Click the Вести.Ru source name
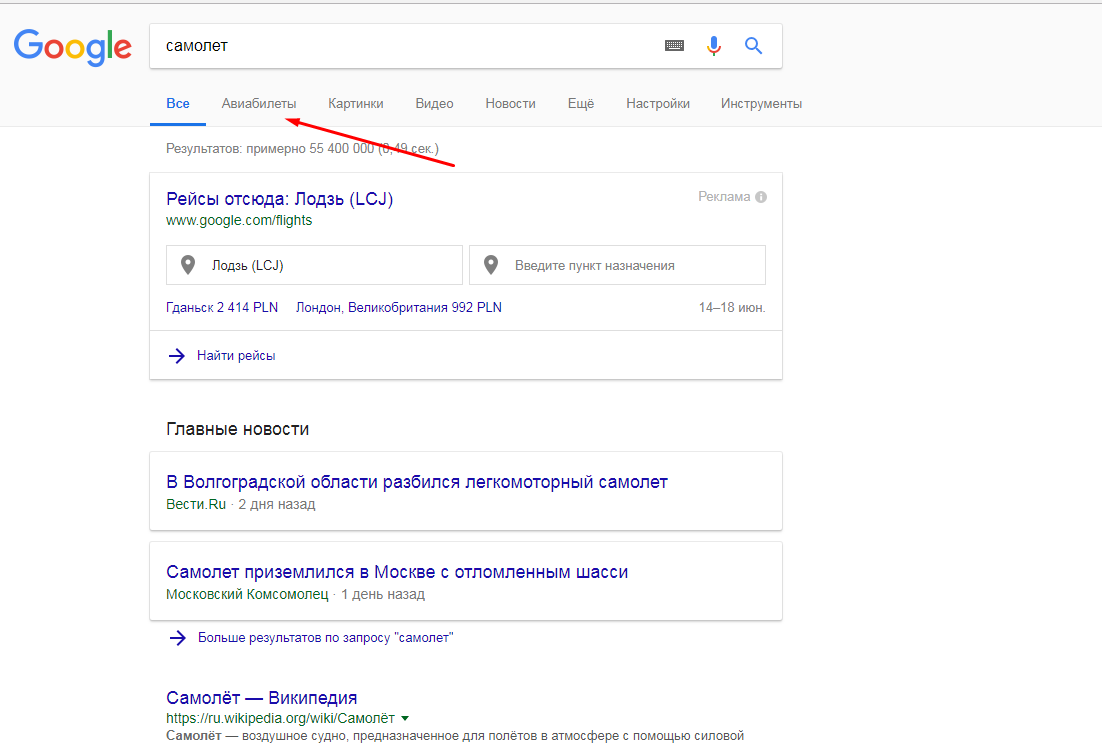This screenshot has height=744, width=1102. (196, 504)
